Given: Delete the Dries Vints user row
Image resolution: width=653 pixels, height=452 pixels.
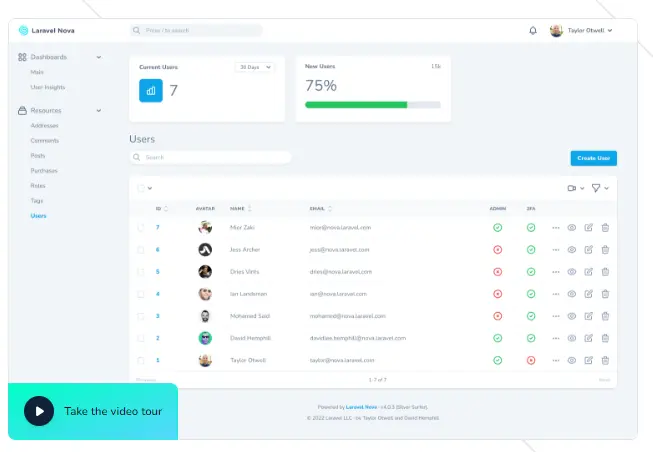Looking at the screenshot, I should (x=605, y=272).
